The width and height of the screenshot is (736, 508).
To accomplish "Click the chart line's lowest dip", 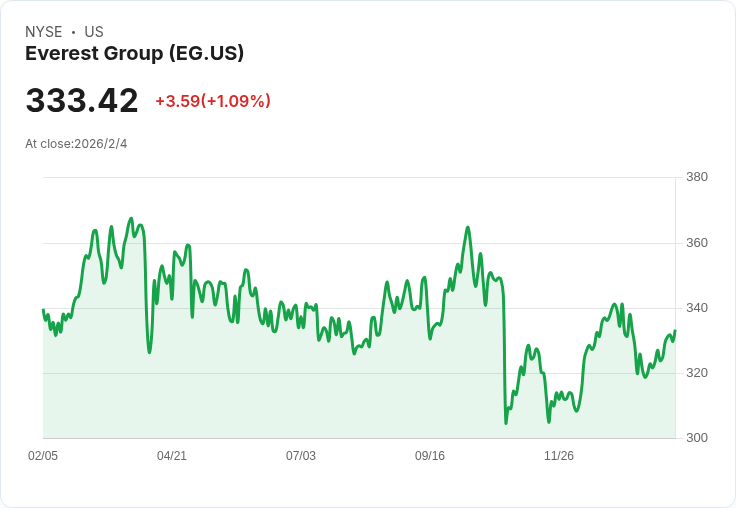I will 506,423.
